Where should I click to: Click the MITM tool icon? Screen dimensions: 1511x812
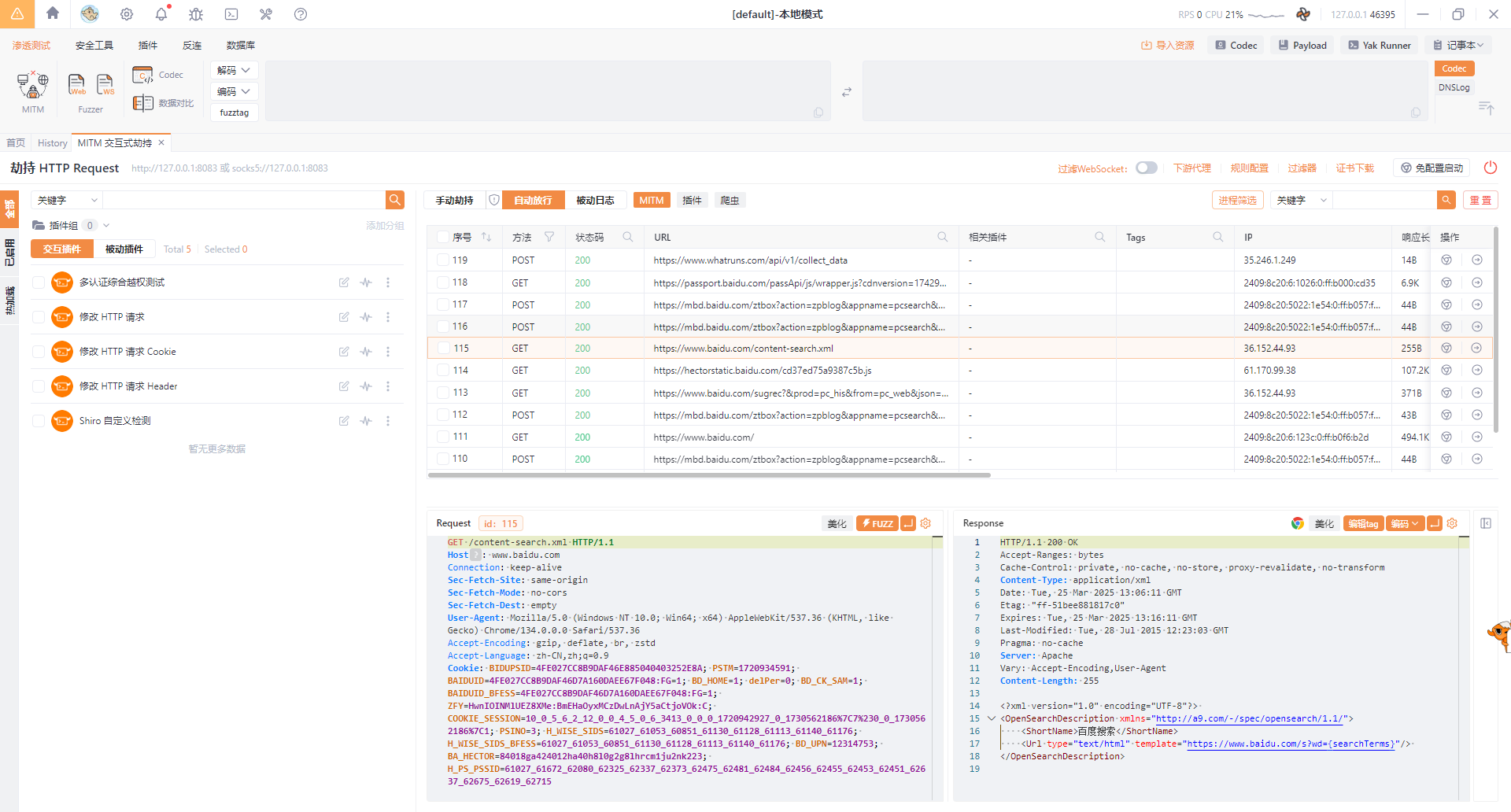[33, 85]
